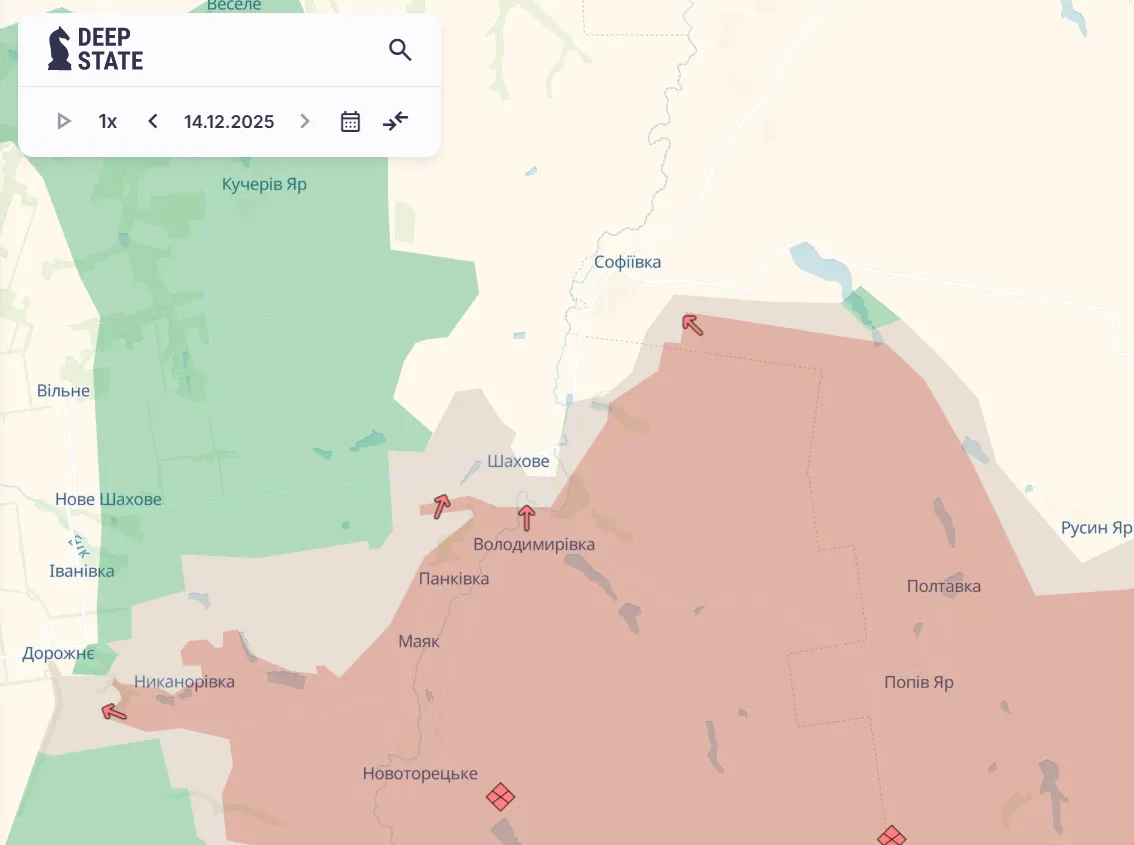Viewport: 1134px width, 845px height.
Task: Go to the next date
Action: tap(305, 122)
